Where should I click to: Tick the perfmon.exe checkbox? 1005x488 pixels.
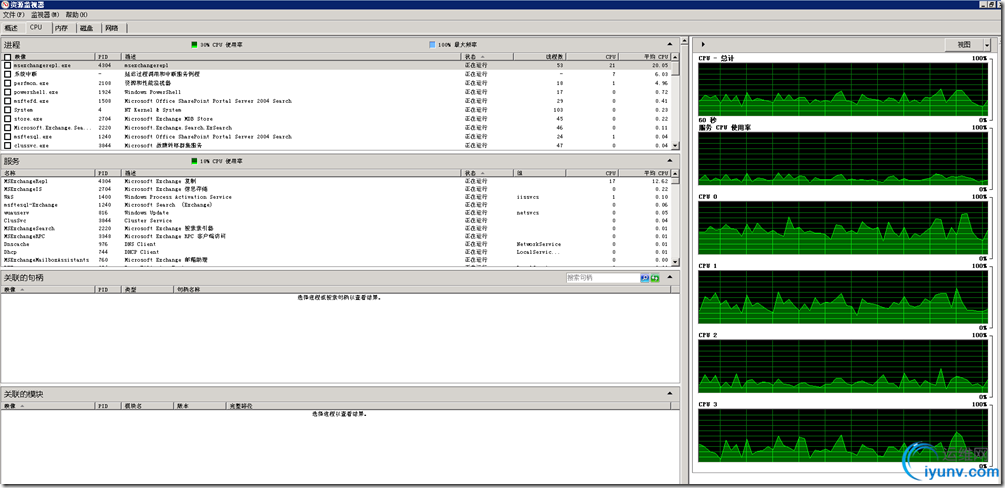click(x=8, y=83)
